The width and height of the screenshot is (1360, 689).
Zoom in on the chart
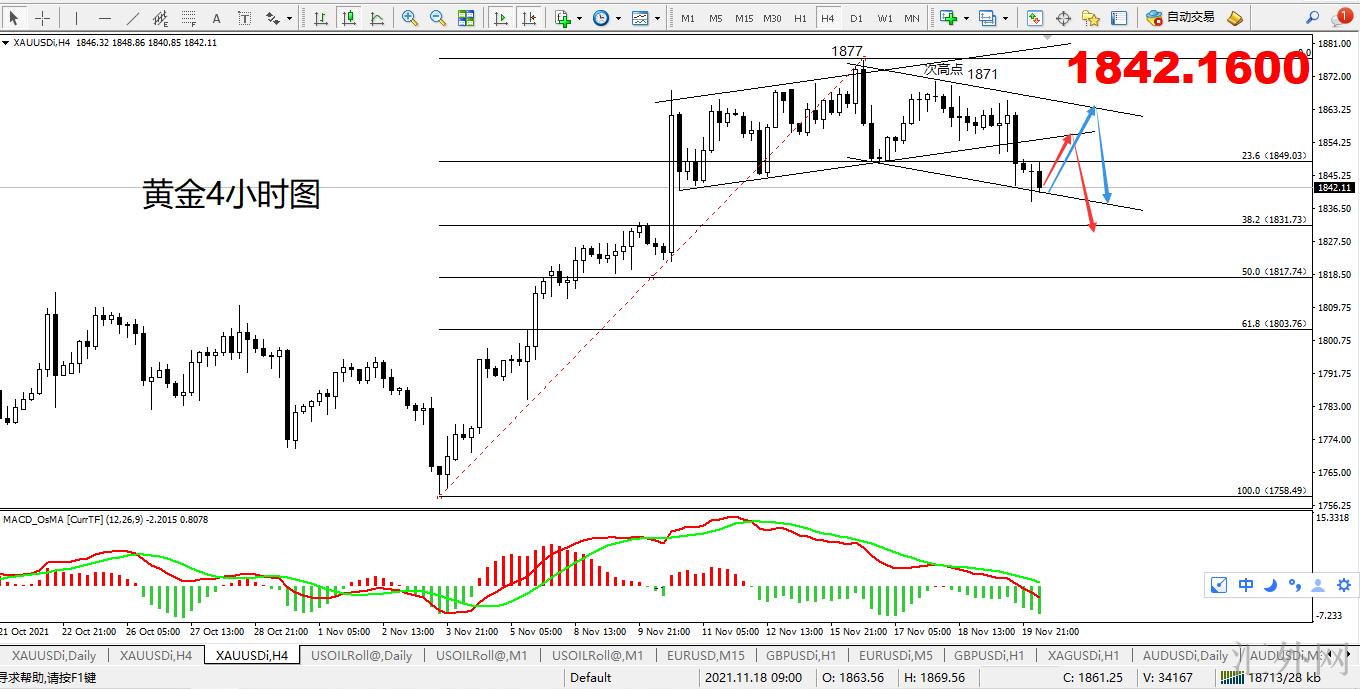click(x=410, y=18)
